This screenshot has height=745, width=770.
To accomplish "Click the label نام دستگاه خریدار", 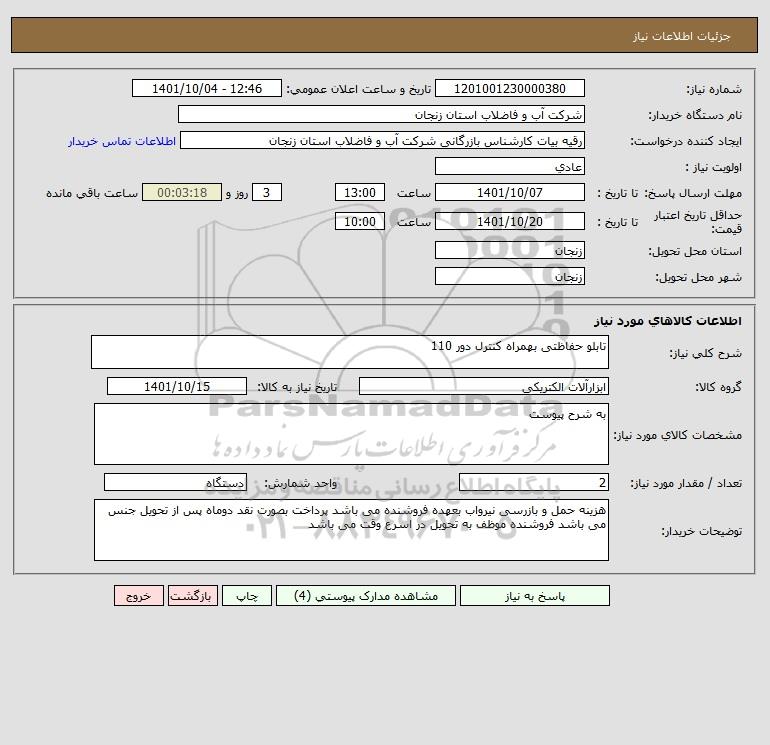I will coord(695,115).
